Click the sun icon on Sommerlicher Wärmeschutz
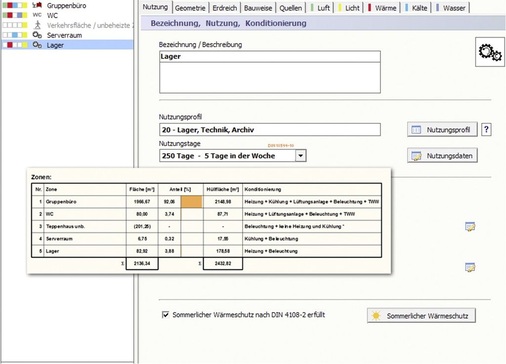The width and height of the screenshot is (506, 364). 376,315
